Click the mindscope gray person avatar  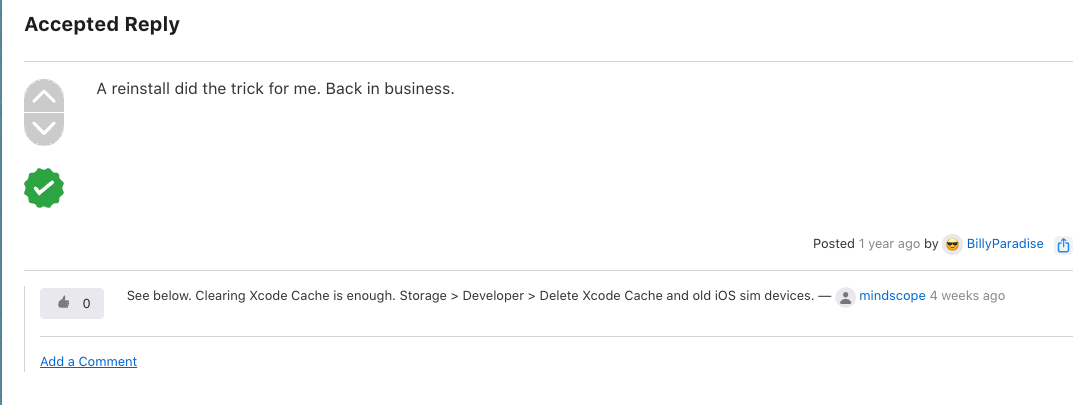(x=845, y=297)
